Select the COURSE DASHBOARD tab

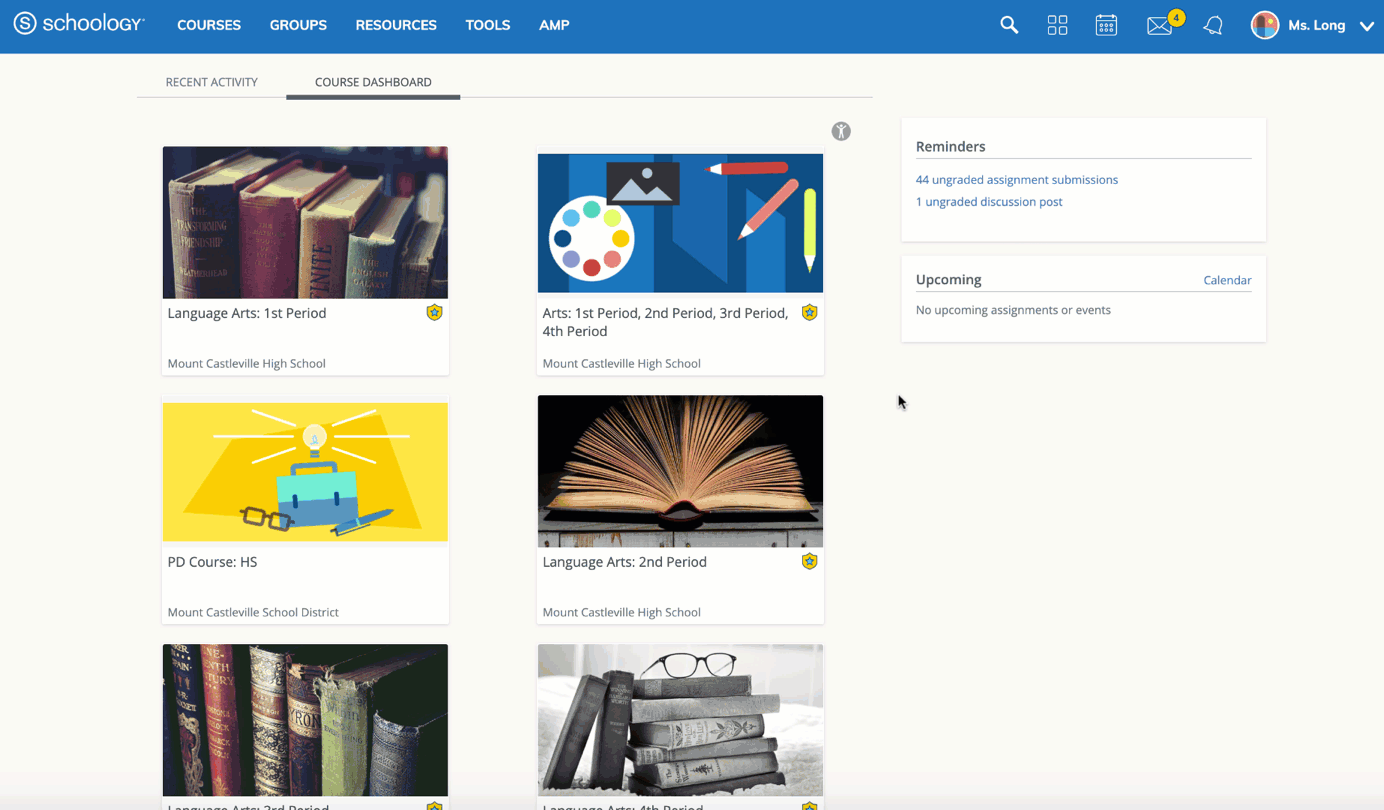372,82
